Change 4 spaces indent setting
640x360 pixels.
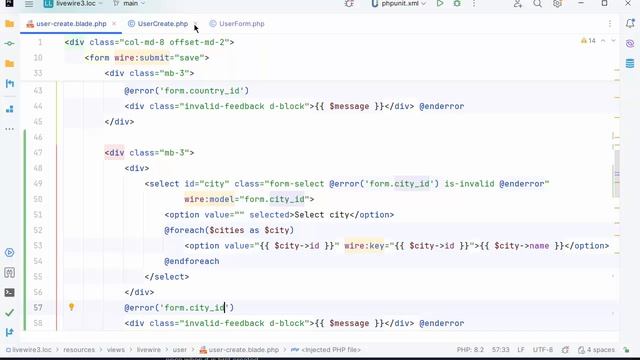(596, 350)
